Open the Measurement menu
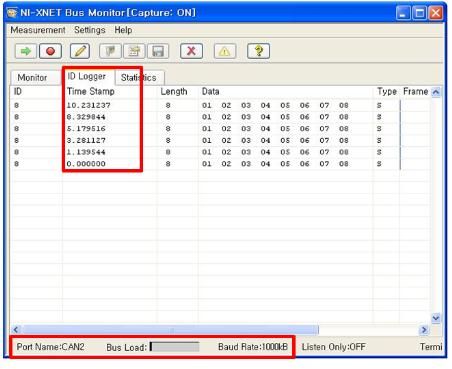The image size is (452, 369). (x=38, y=30)
